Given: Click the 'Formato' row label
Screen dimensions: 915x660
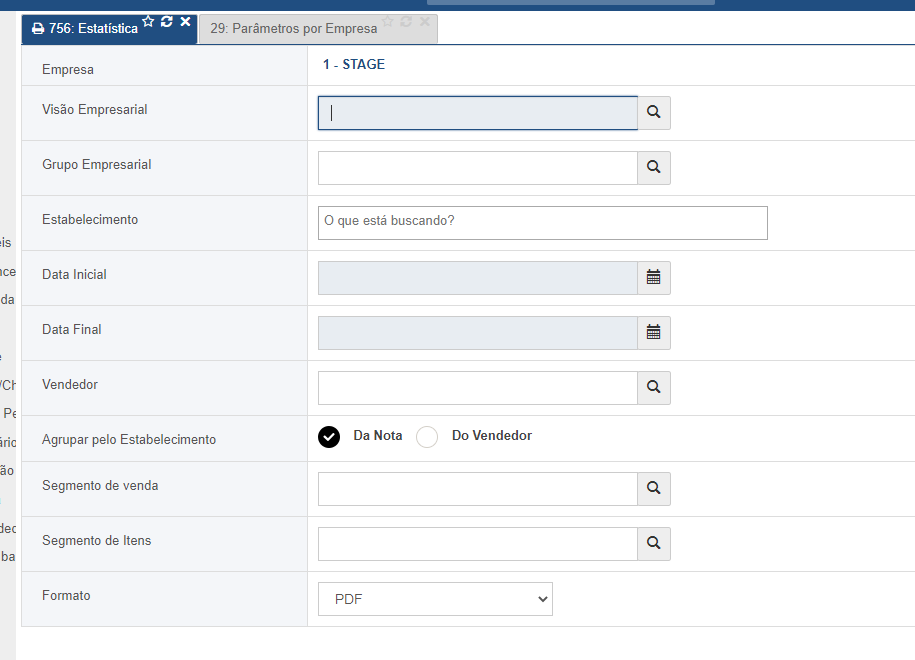Looking at the screenshot, I should pos(66,595).
